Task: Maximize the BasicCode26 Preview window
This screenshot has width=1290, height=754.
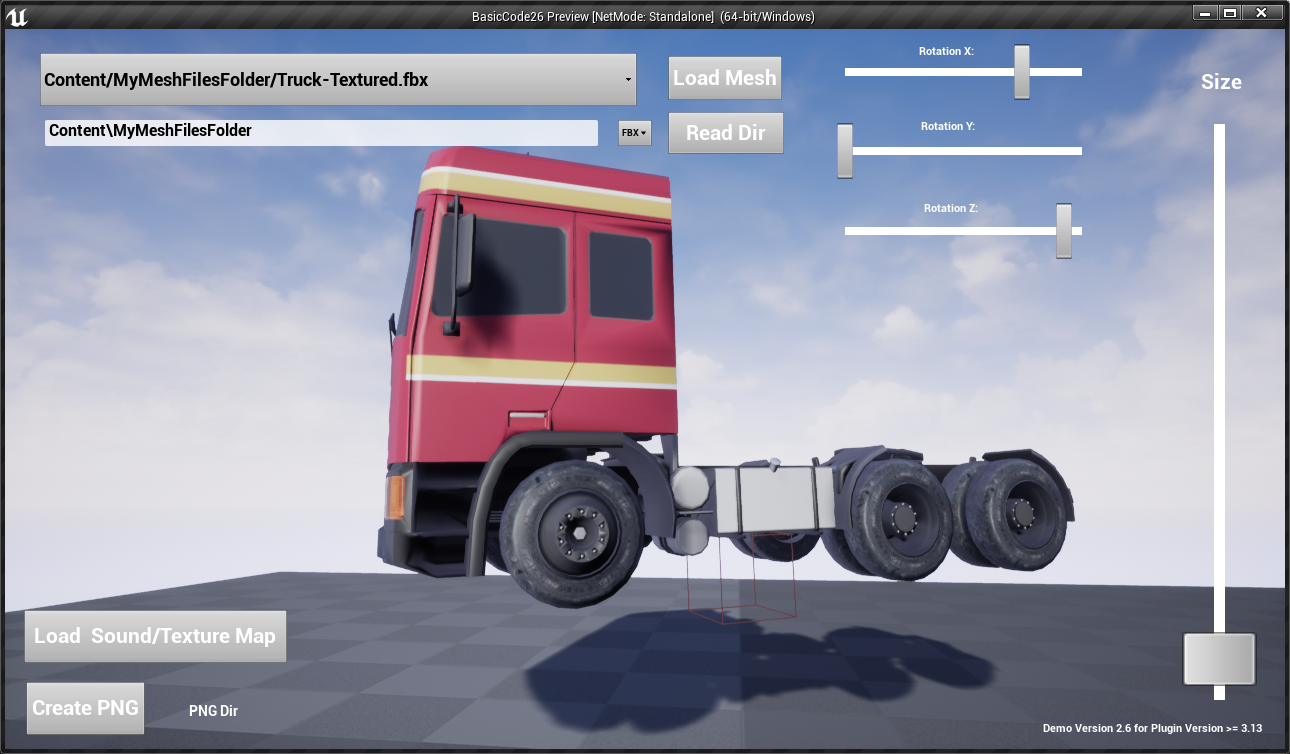Action: click(1230, 13)
